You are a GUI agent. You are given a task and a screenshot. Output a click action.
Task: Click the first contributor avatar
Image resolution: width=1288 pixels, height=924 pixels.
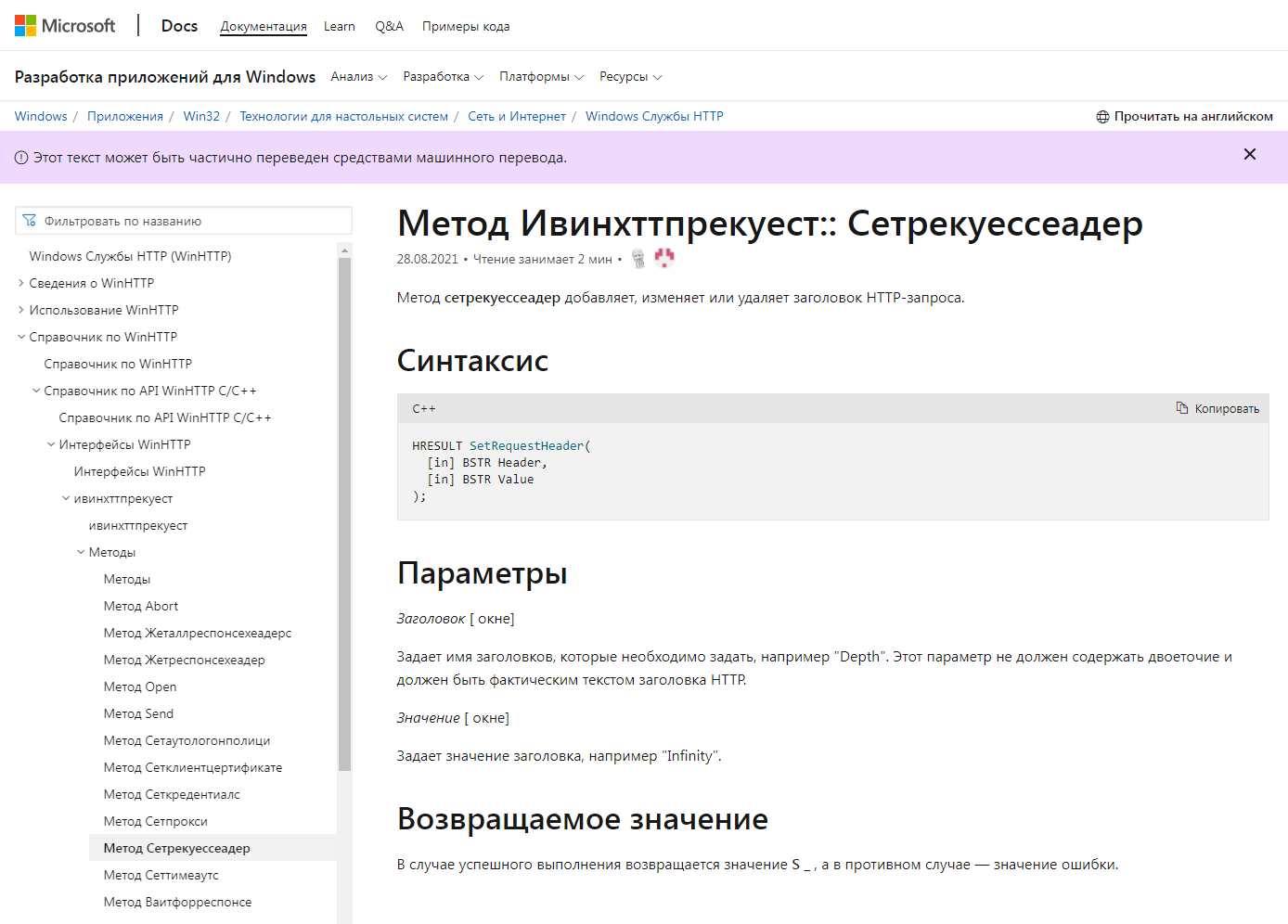point(638,259)
